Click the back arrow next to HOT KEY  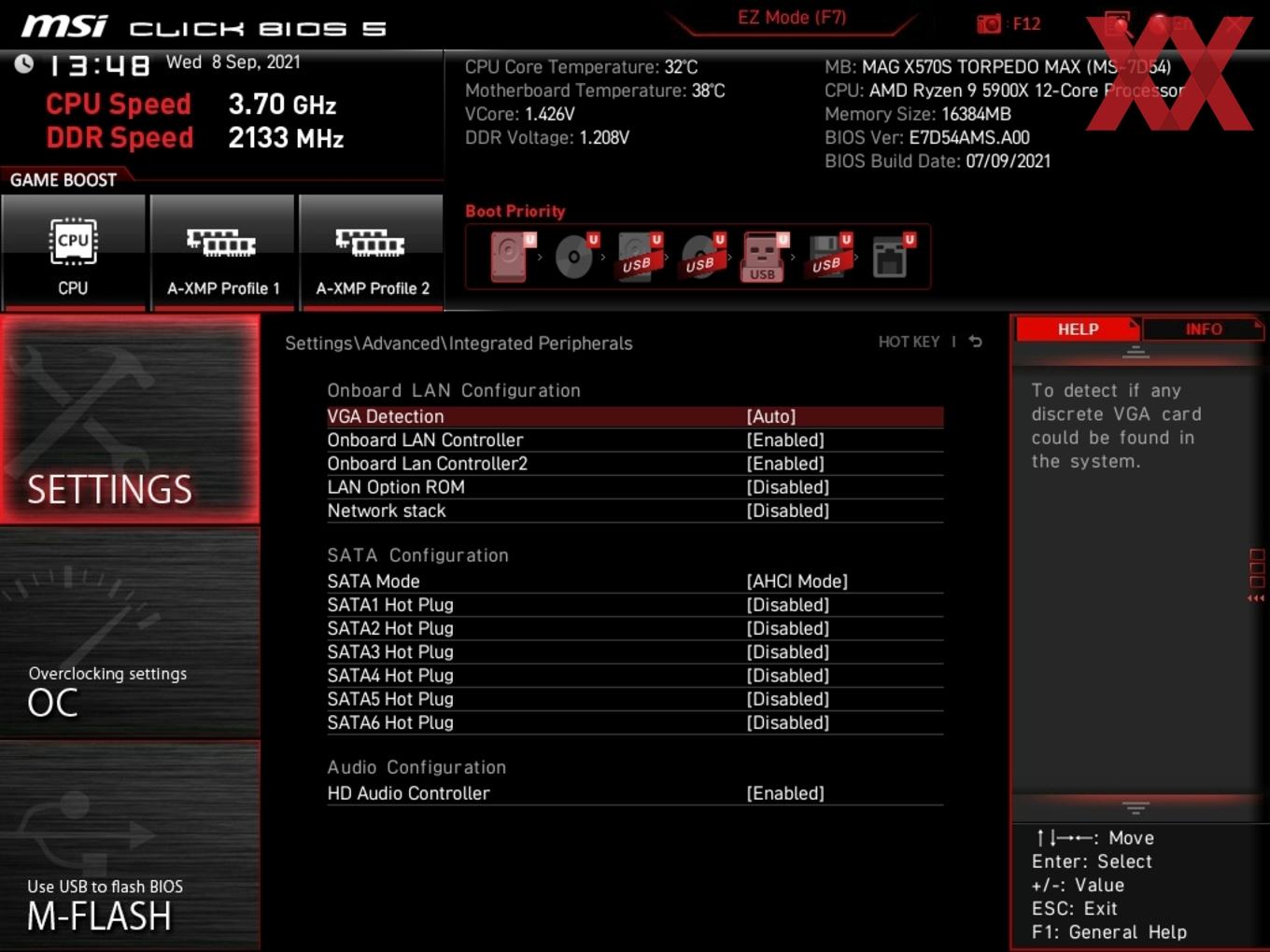(976, 342)
